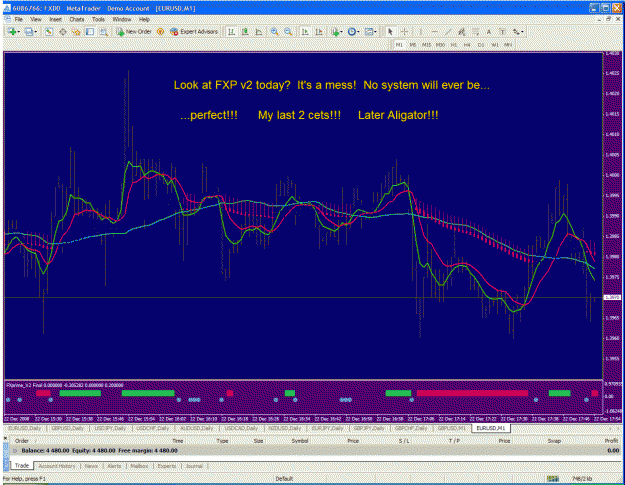Switch to the GBPUSD,M1 chart tab
Image resolution: width=625 pixels, height=485 pixels.
click(x=451, y=428)
